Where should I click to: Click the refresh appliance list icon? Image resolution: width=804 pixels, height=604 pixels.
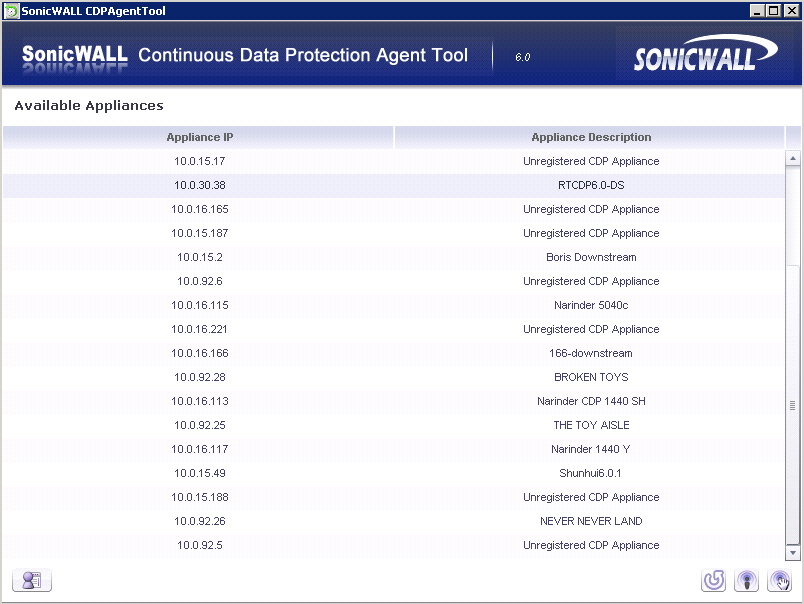713,580
